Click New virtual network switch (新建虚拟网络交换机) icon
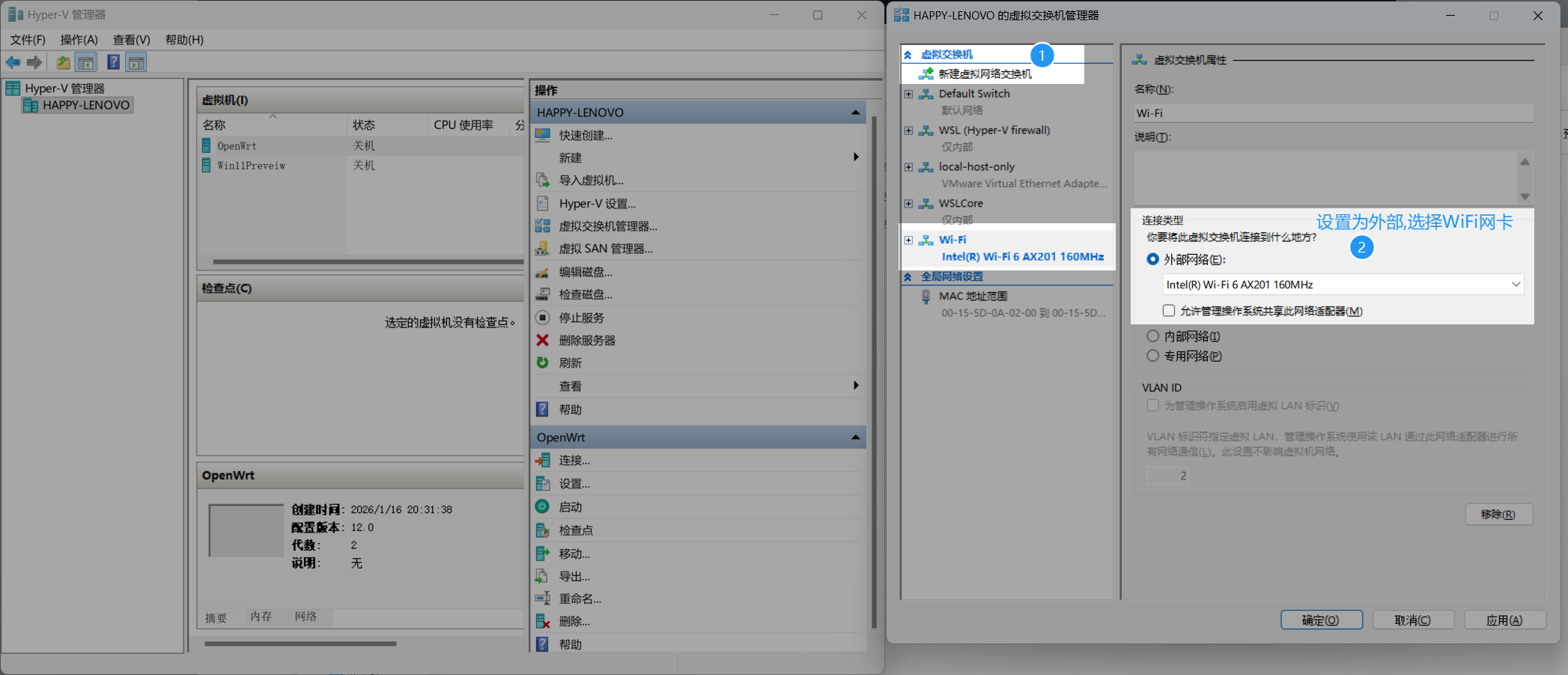This screenshot has width=1568, height=675. pyautogui.click(x=926, y=73)
